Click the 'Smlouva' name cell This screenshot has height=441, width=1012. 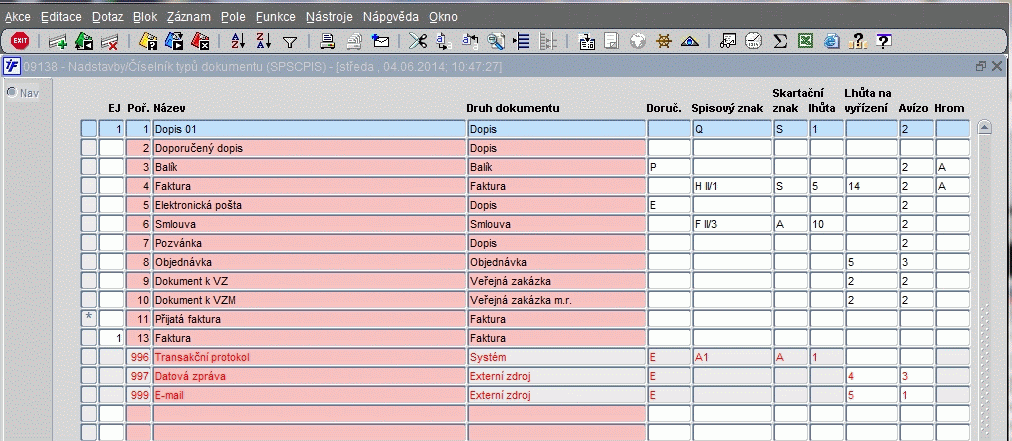309,224
